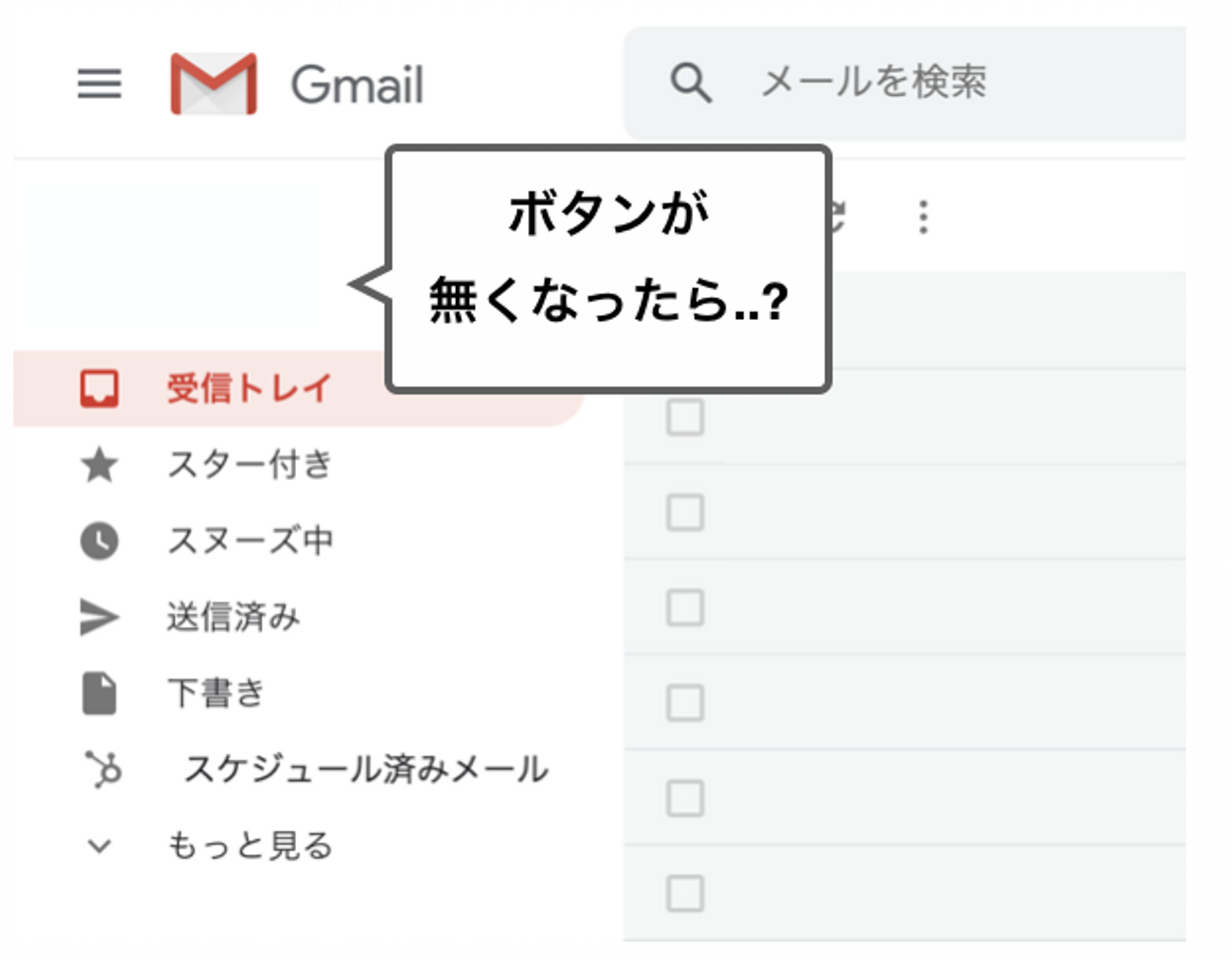Open the hamburger main menu
The width and height of the screenshot is (1232, 960).
pyautogui.click(x=99, y=84)
